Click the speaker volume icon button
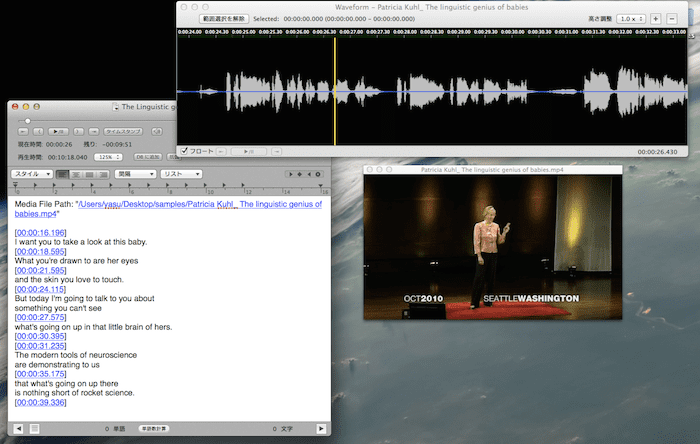Viewport: 700px width, 444px height. [157, 132]
